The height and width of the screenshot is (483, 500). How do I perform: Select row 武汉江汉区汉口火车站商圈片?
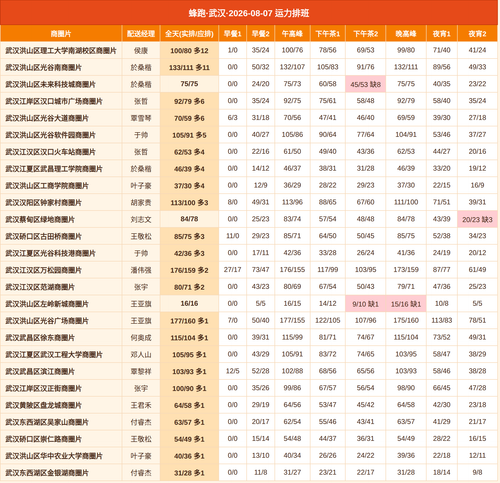click(249, 152)
